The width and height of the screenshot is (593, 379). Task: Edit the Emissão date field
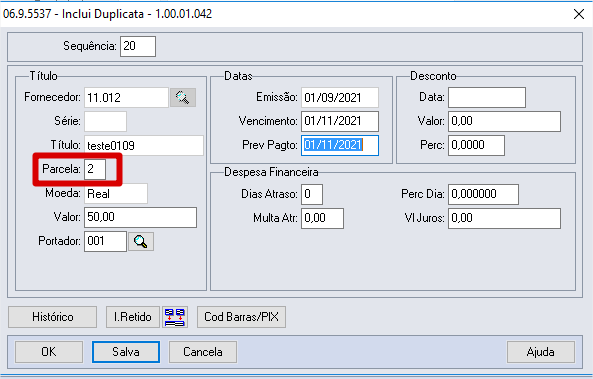coord(340,98)
